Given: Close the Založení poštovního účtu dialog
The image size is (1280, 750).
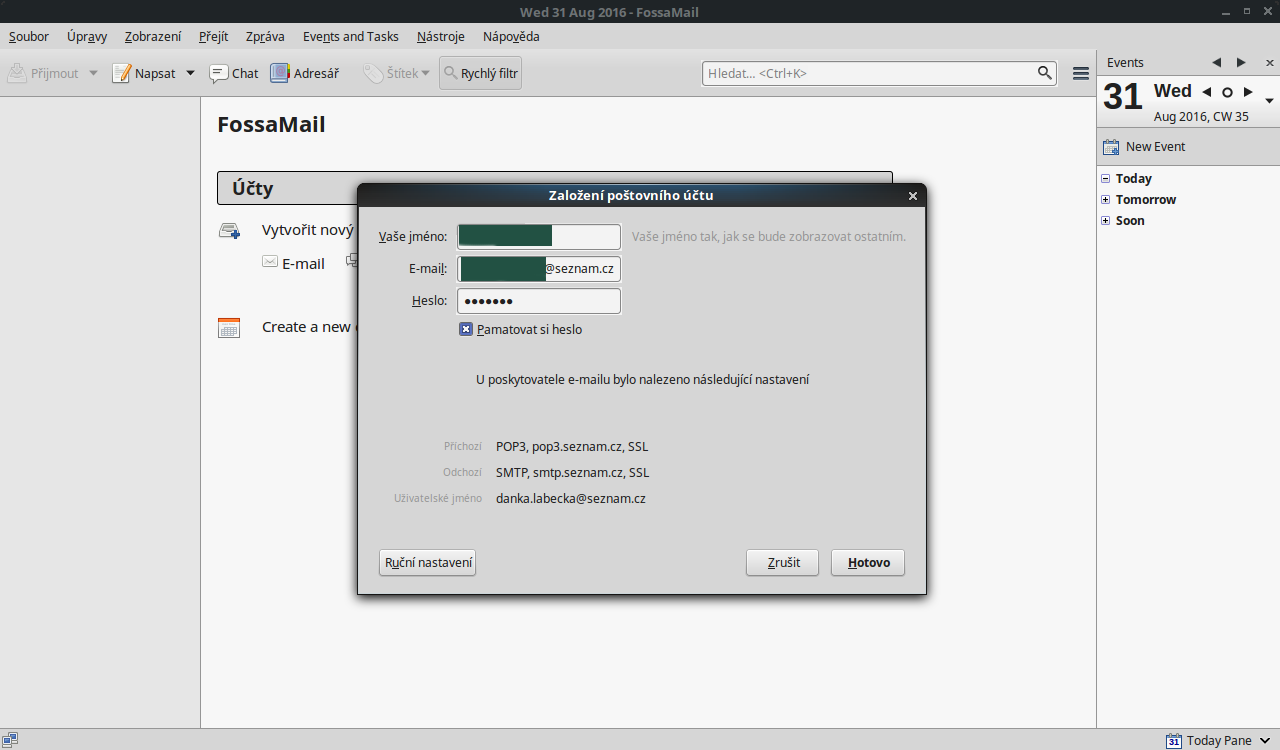Looking at the screenshot, I should 912,196.
